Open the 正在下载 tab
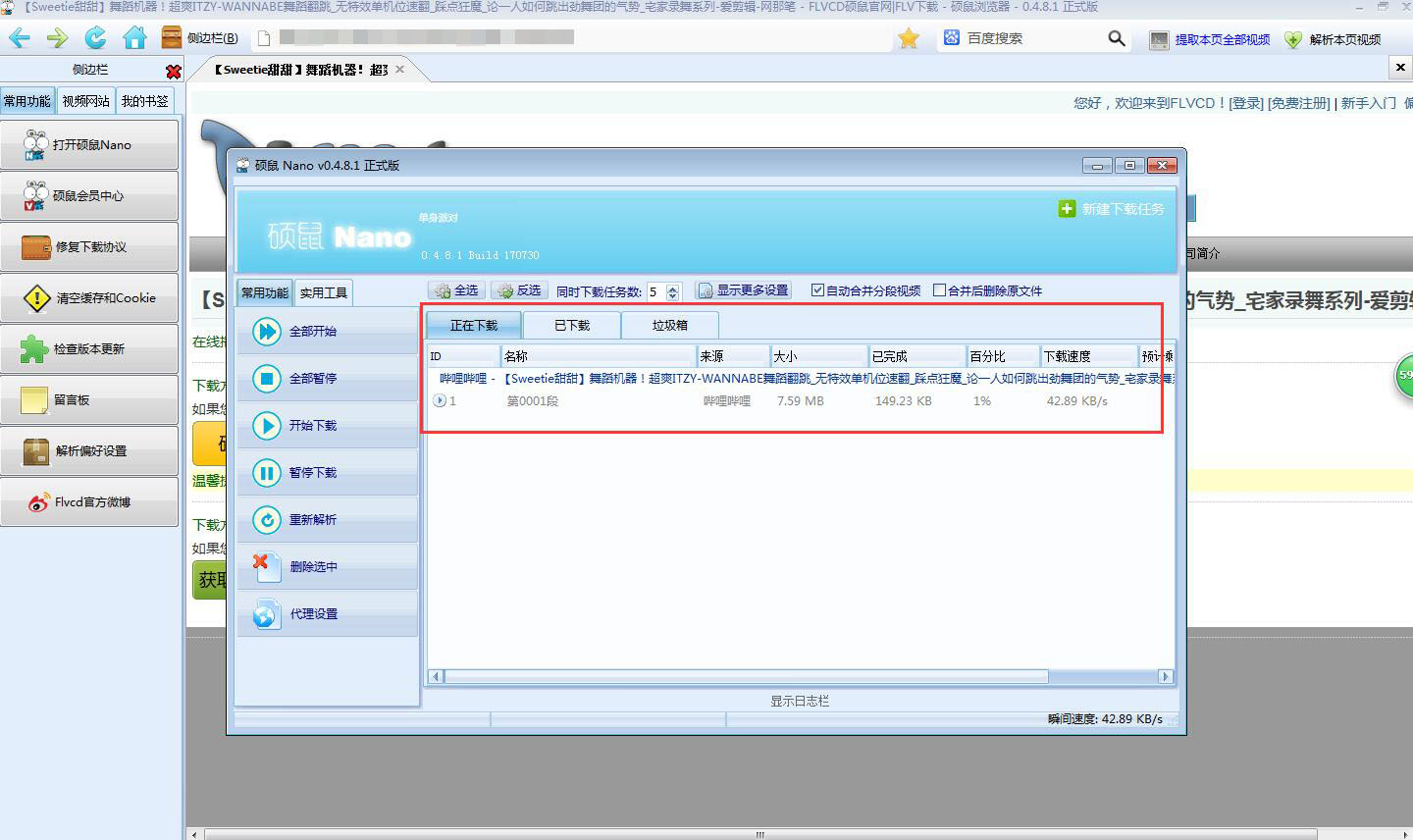The image size is (1413, 840). tap(474, 325)
